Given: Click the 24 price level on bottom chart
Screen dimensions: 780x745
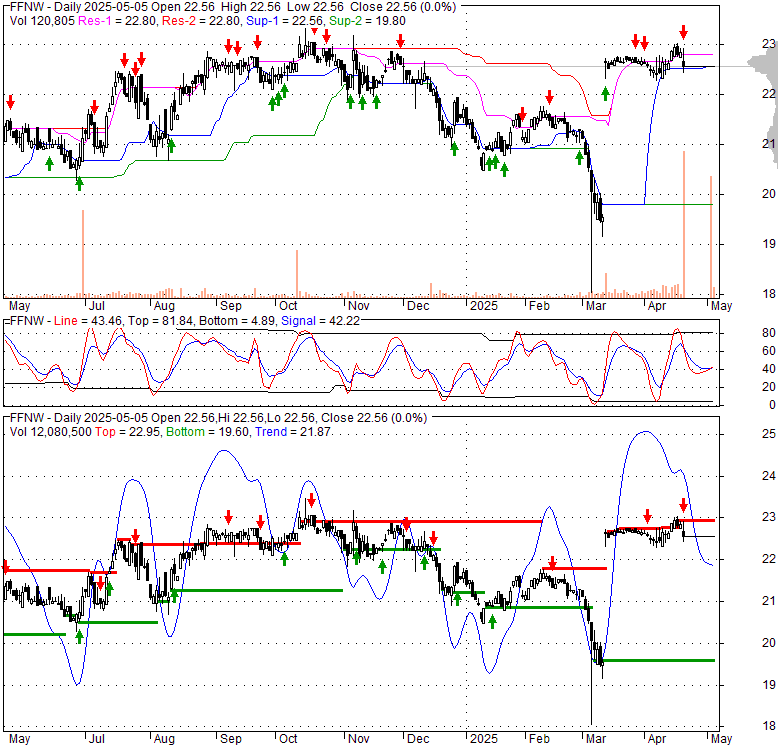Looking at the screenshot, I should tap(769, 476).
